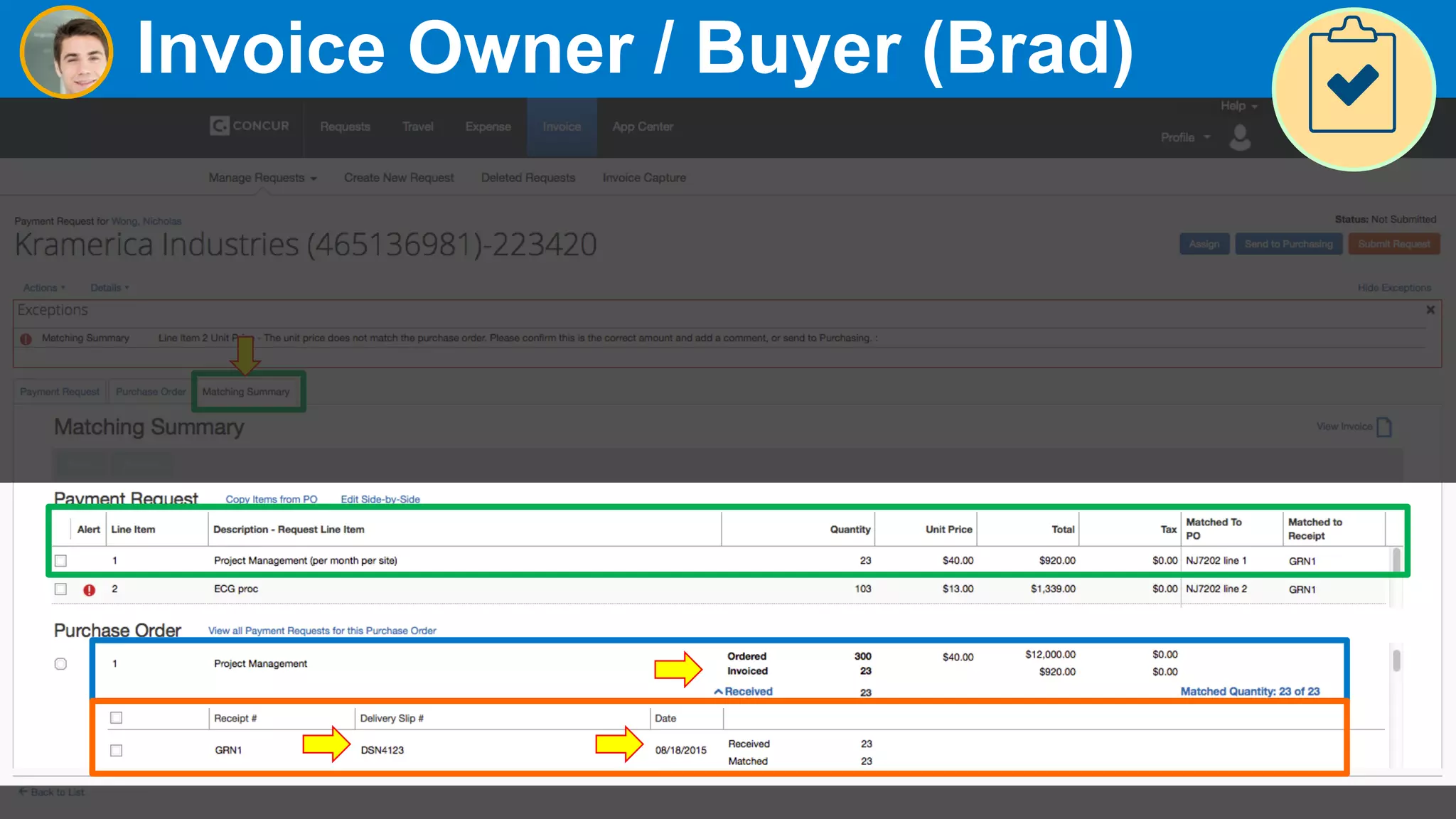Check the box for ECG proc line item 2
The width and height of the screenshot is (1456, 819).
click(x=61, y=589)
